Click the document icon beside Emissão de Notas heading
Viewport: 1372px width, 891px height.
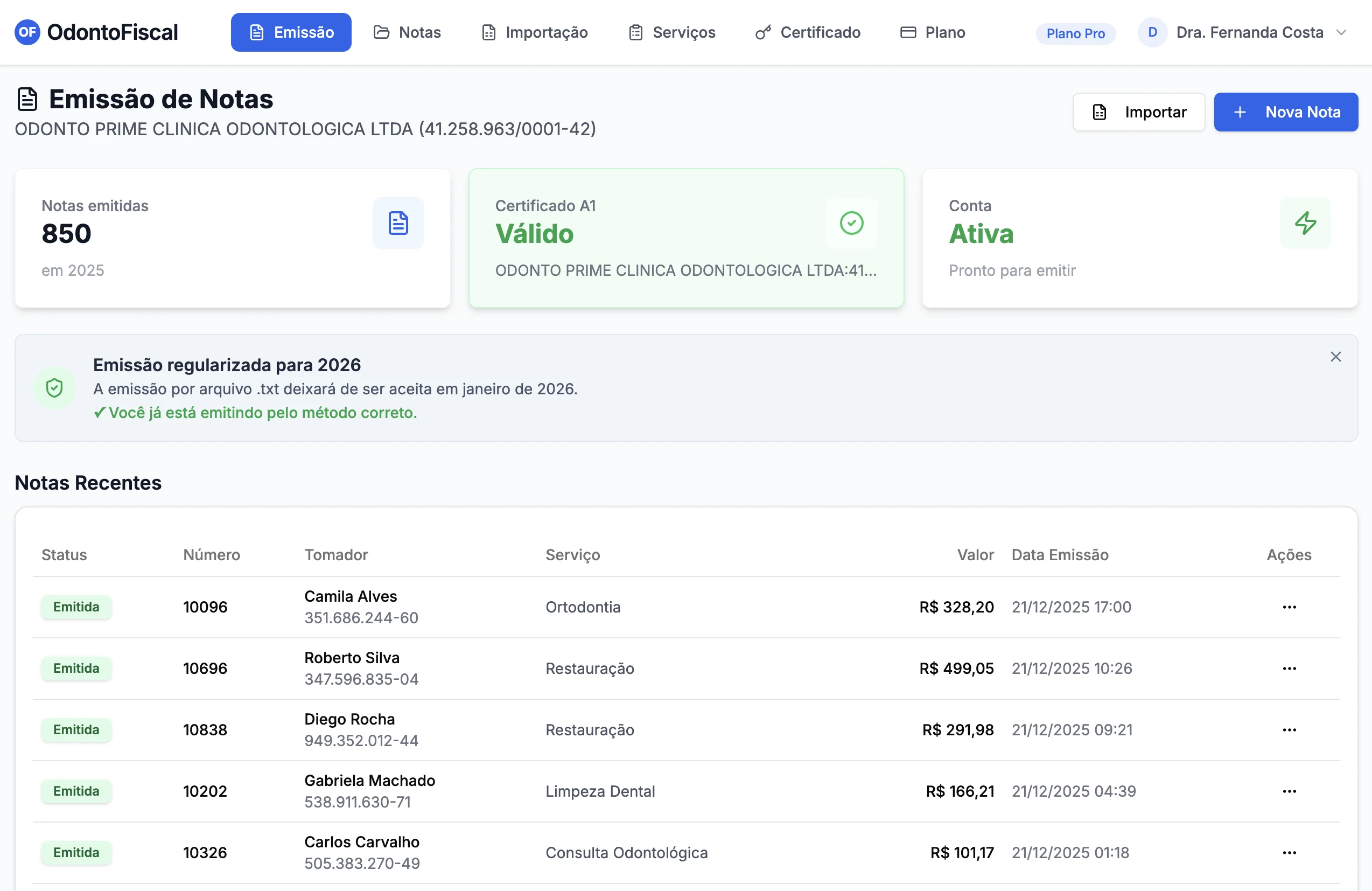pyautogui.click(x=27, y=99)
